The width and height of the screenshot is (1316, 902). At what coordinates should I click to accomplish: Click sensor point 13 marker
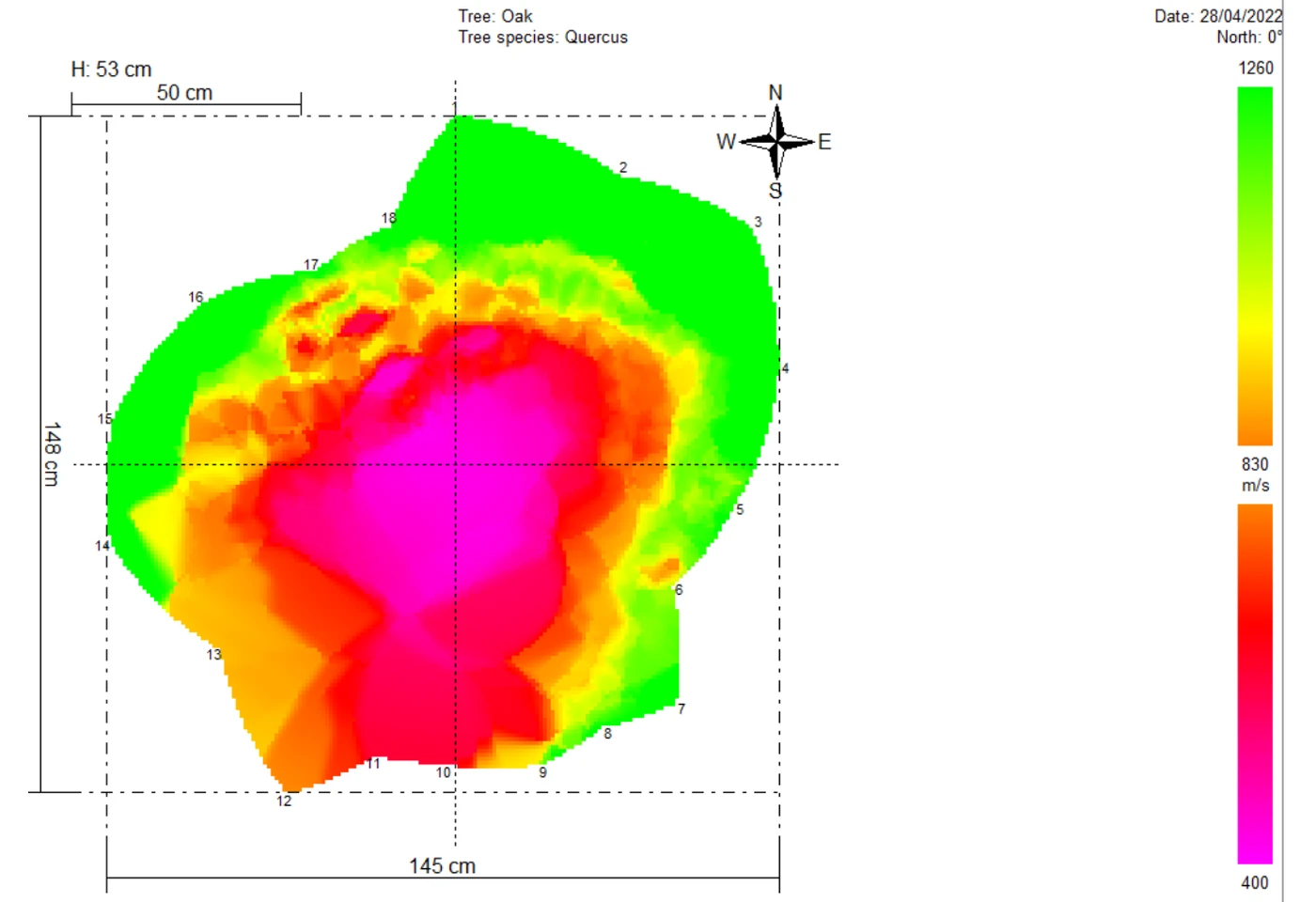214,655
